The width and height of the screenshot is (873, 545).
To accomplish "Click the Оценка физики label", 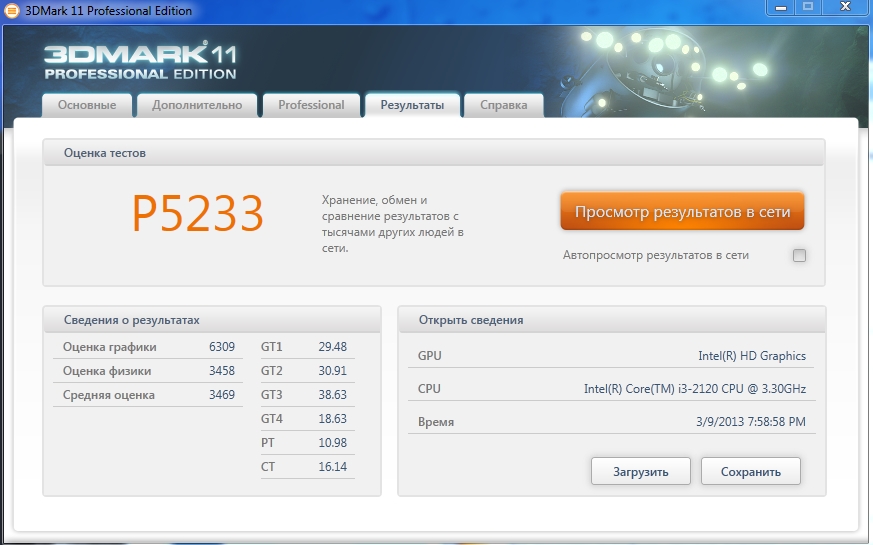I will pyautogui.click(x=107, y=371).
